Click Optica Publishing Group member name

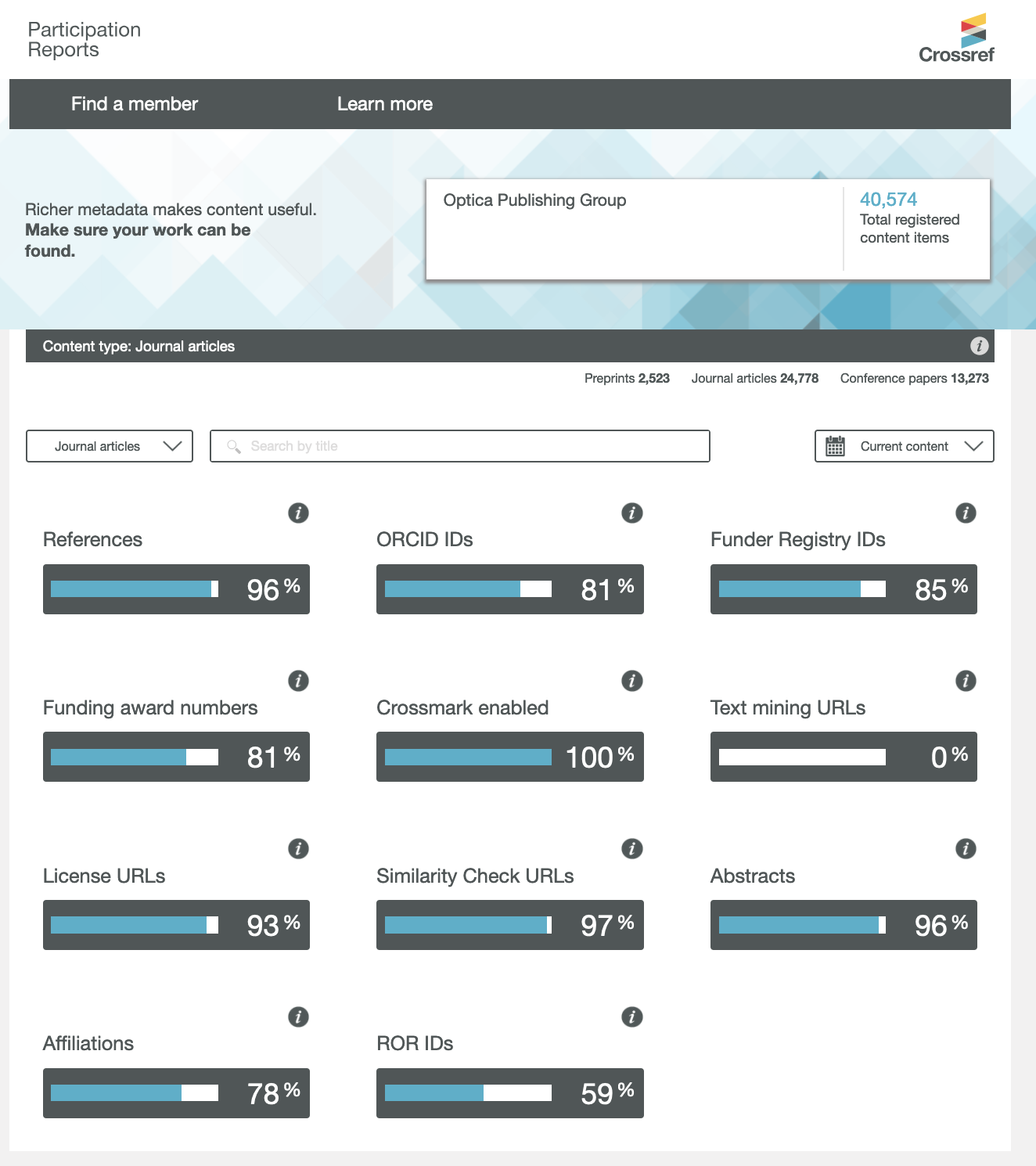(x=534, y=200)
